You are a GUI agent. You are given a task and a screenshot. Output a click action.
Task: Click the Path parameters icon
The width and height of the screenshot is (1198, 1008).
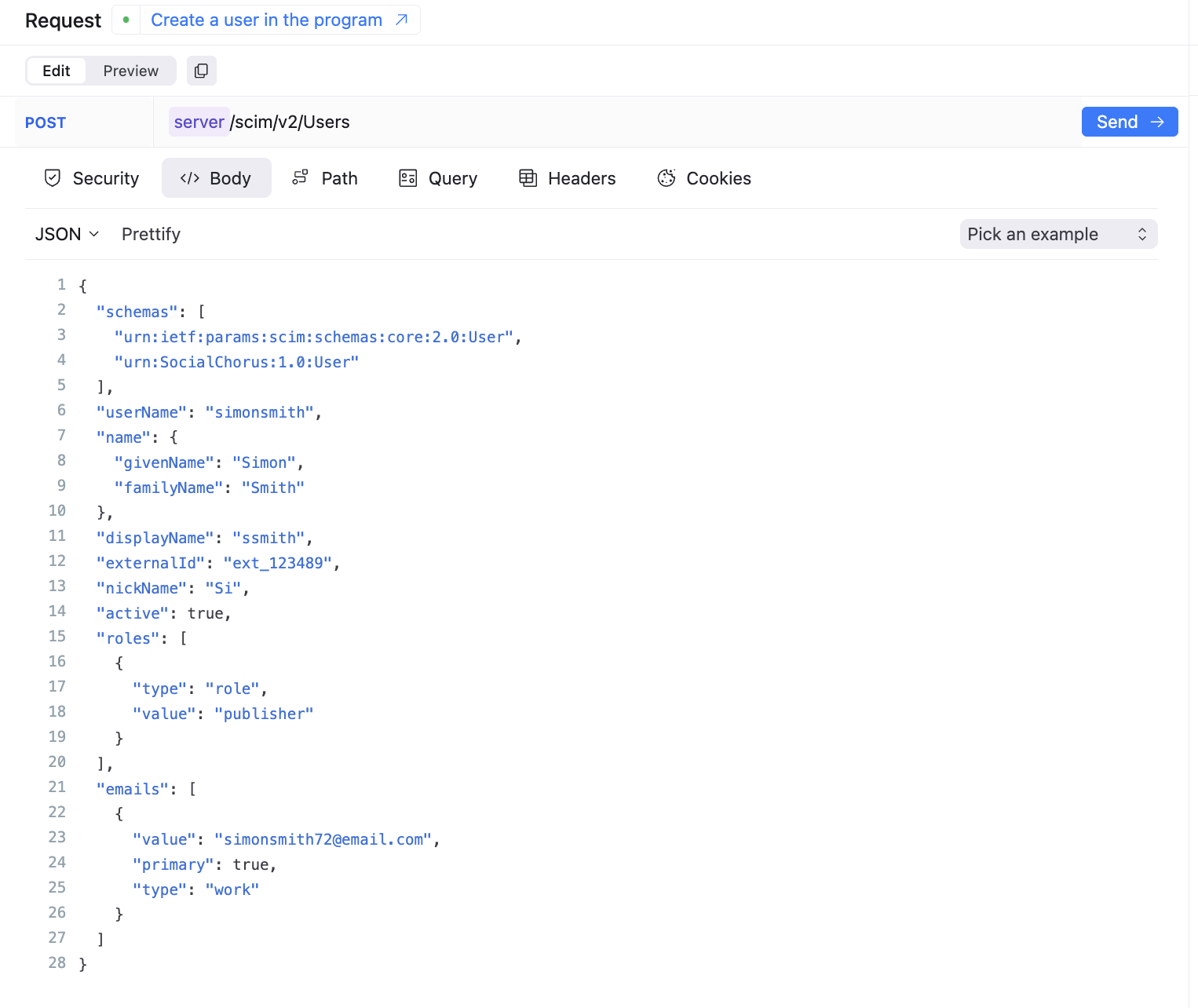(300, 177)
